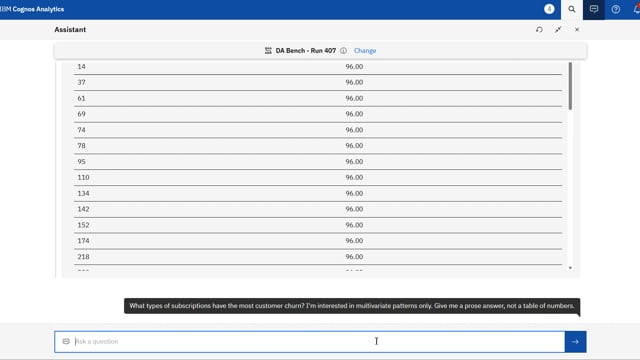Open the notifications bell icon
This screenshot has width=640, height=360.
pyautogui.click(x=636, y=9)
